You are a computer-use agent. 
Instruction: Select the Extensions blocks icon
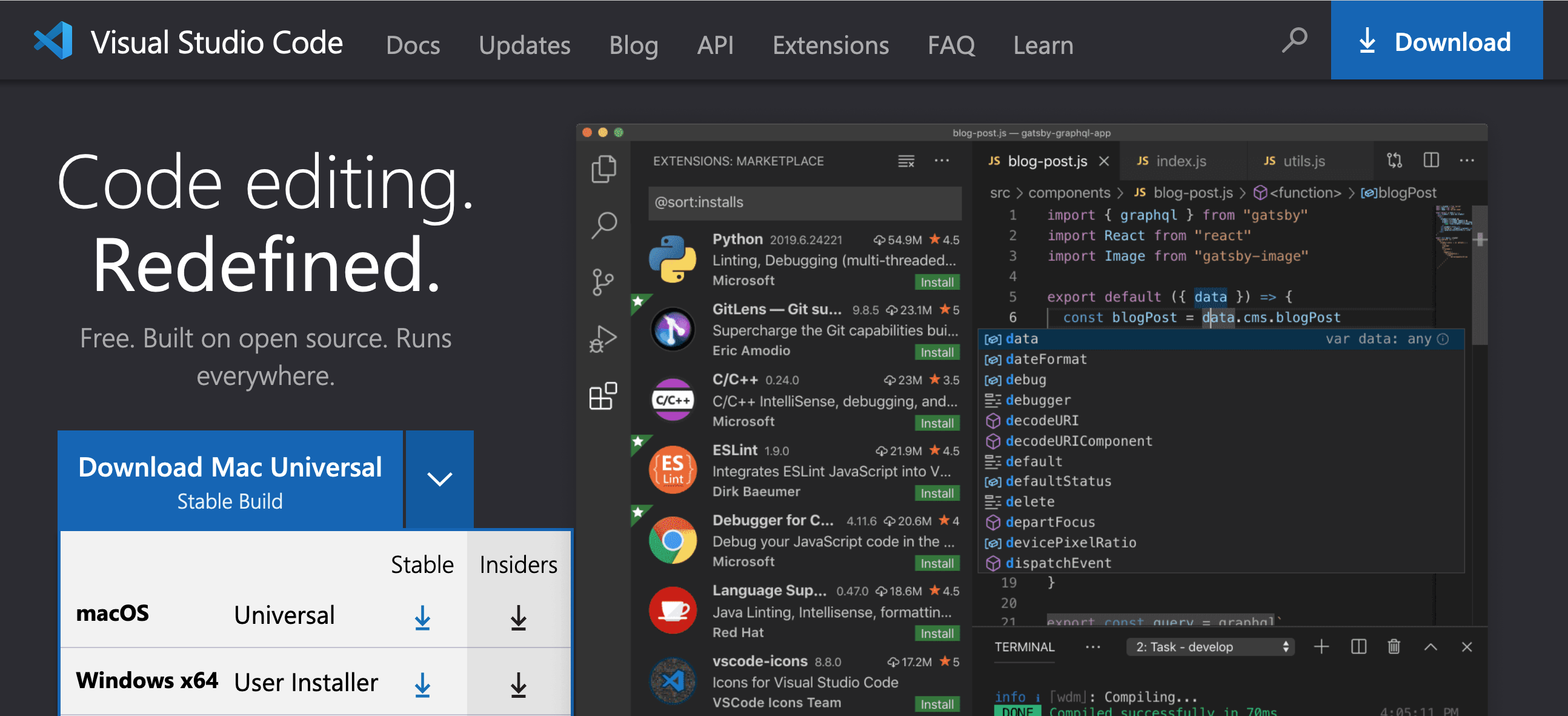[x=603, y=396]
